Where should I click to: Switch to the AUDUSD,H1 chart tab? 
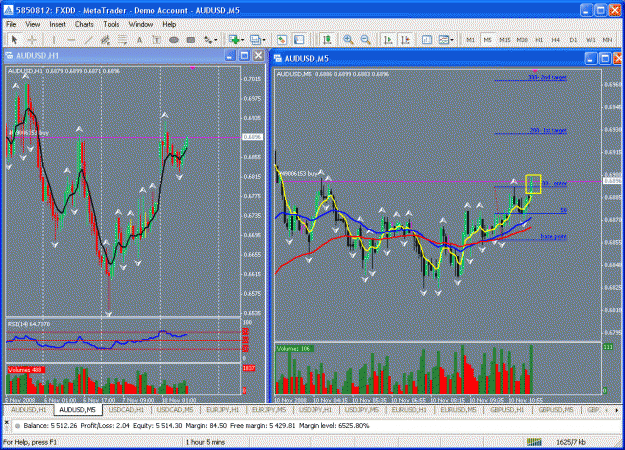pyautogui.click(x=29, y=409)
